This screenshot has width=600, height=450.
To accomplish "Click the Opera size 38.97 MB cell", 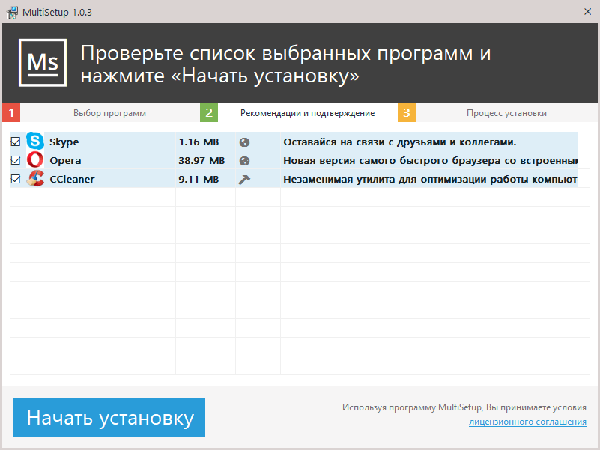I will [x=201, y=160].
